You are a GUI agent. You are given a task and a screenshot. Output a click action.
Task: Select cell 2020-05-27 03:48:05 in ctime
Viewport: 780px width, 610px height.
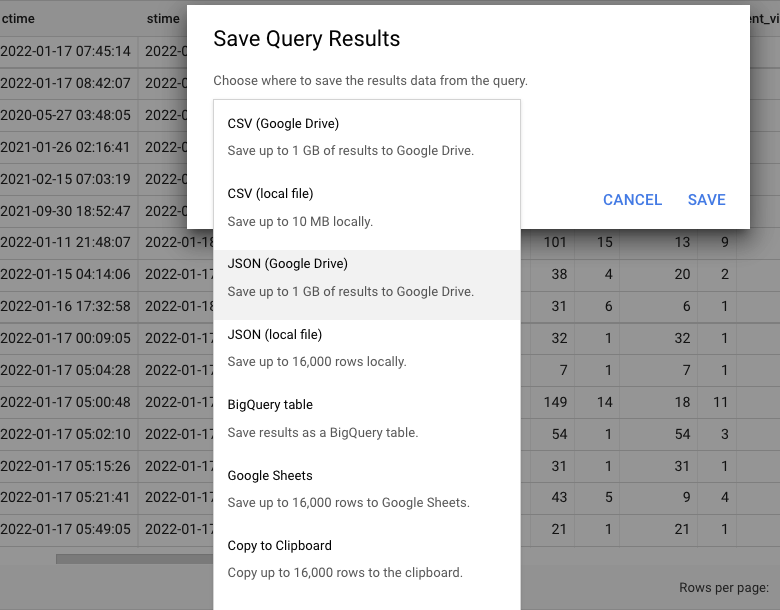[66, 115]
